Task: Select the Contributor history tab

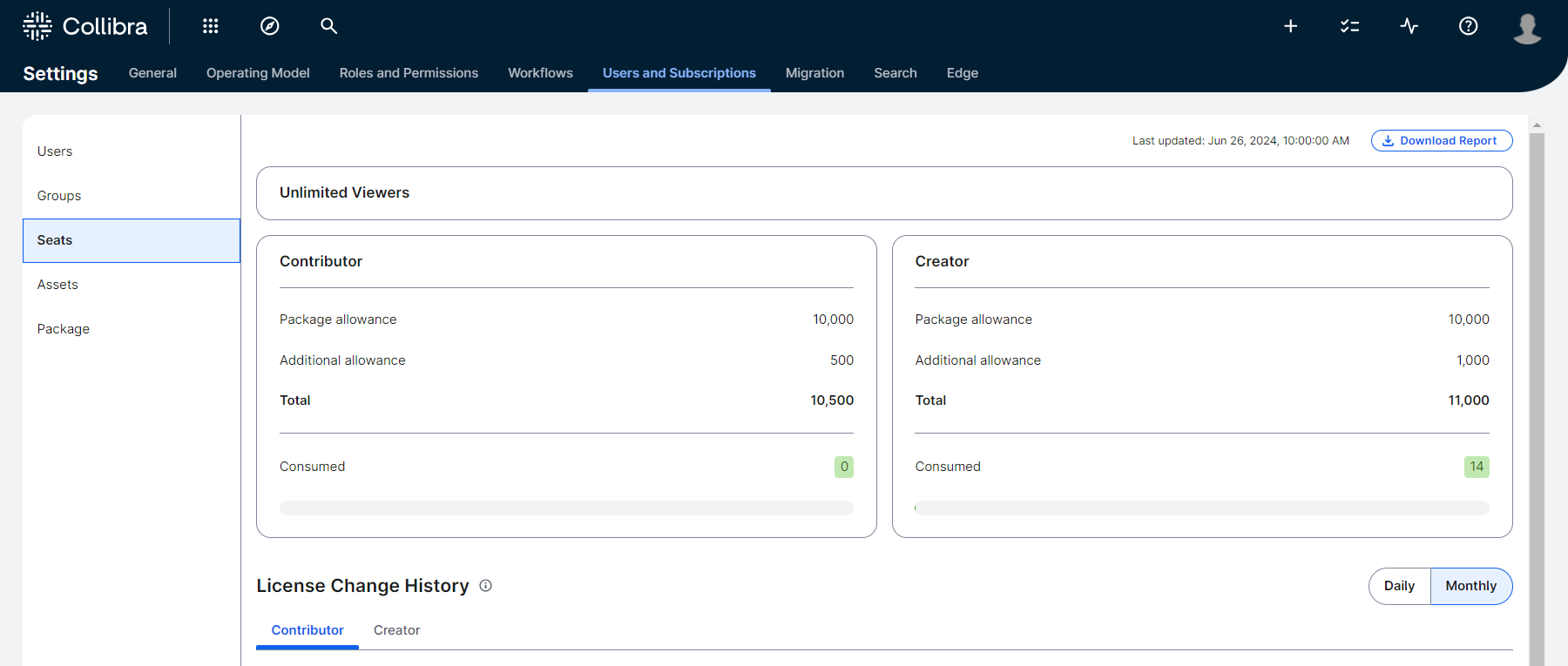Action: 308,630
